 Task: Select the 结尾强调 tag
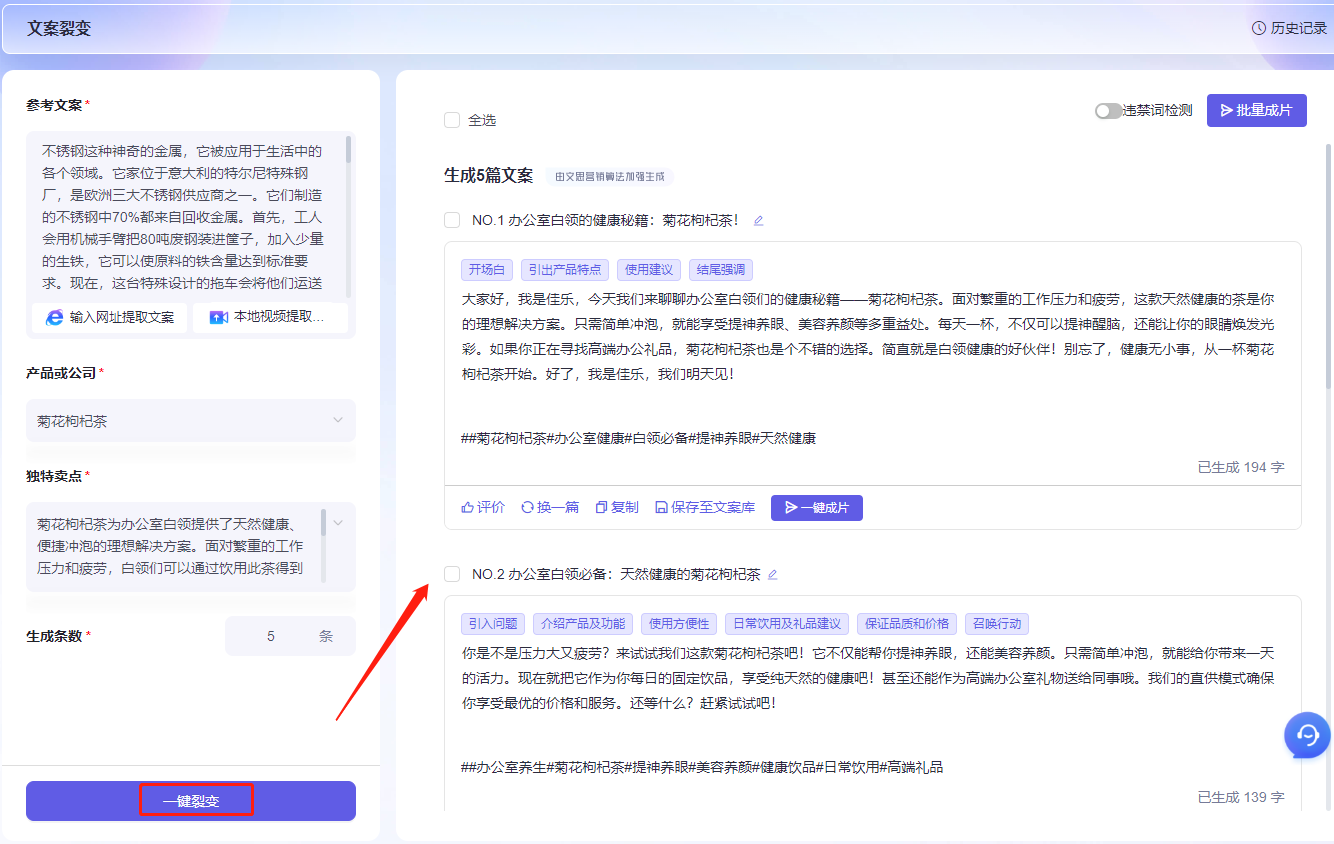point(721,270)
